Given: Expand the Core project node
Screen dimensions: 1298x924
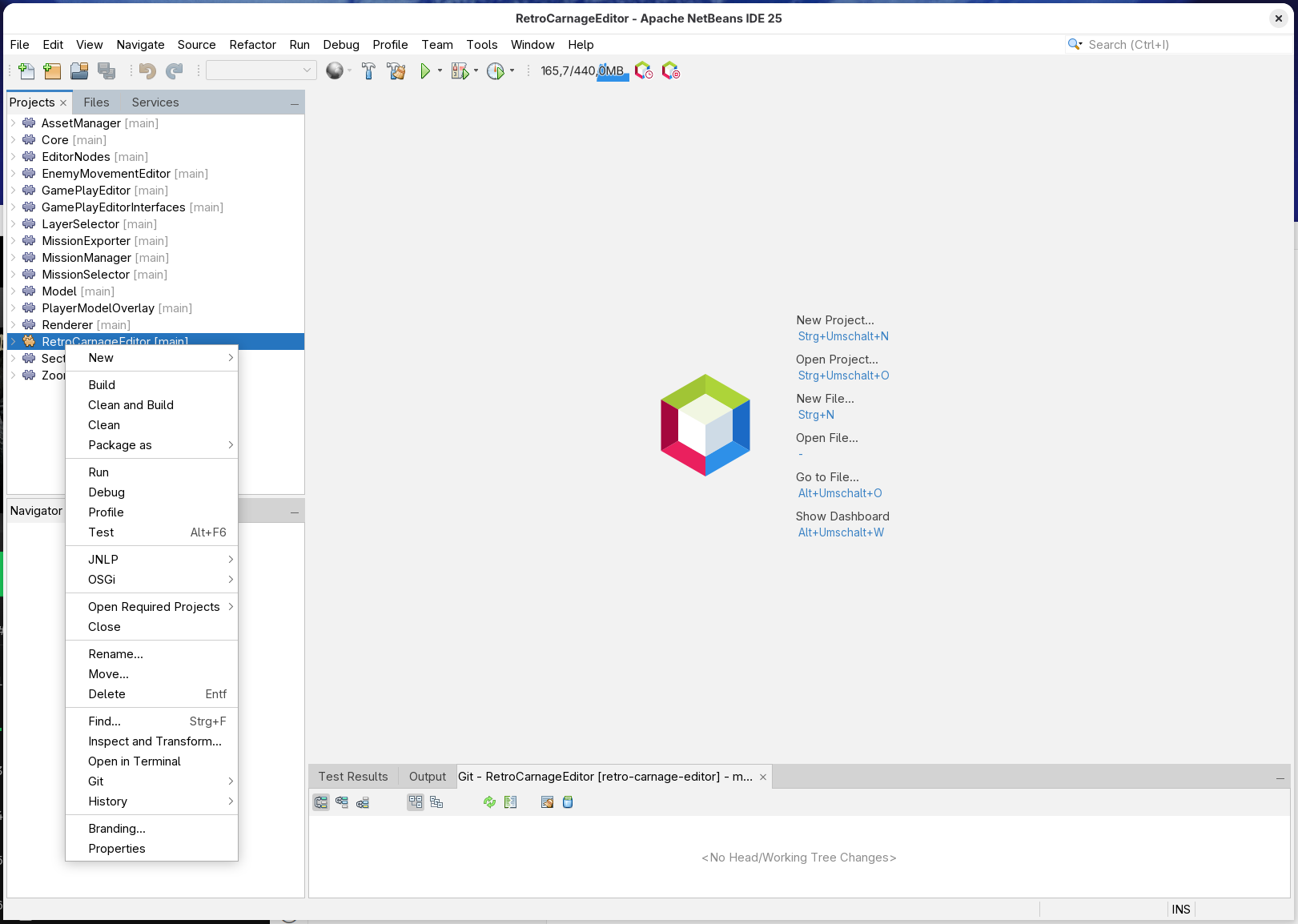Looking at the screenshot, I should 13,140.
